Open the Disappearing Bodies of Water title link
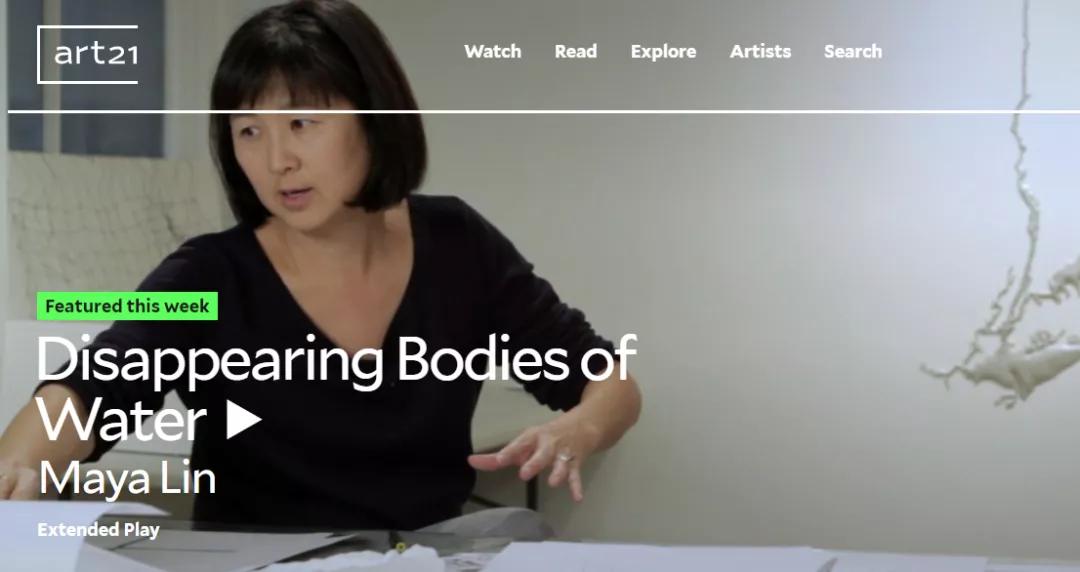The image size is (1080, 572). [x=336, y=389]
